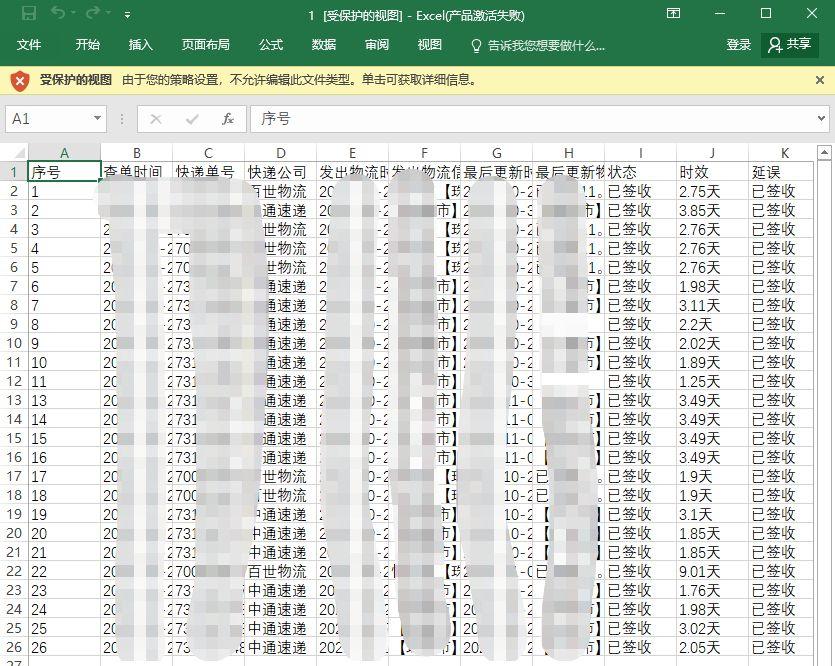Open Customize Quick Access Toolbar dropdown

127,15
